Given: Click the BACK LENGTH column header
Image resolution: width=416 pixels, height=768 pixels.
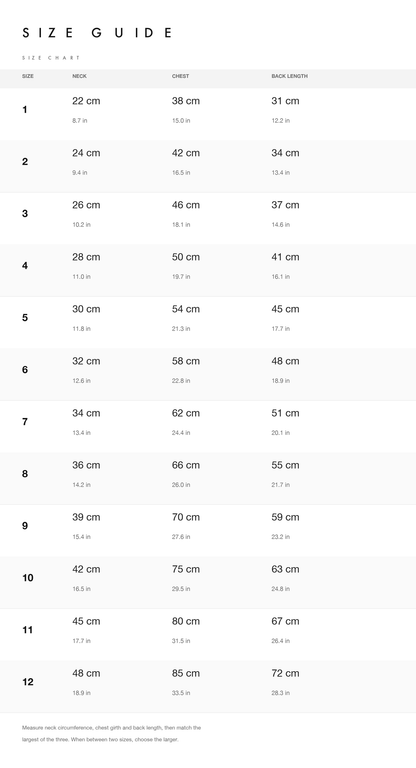Looking at the screenshot, I should 290,76.
